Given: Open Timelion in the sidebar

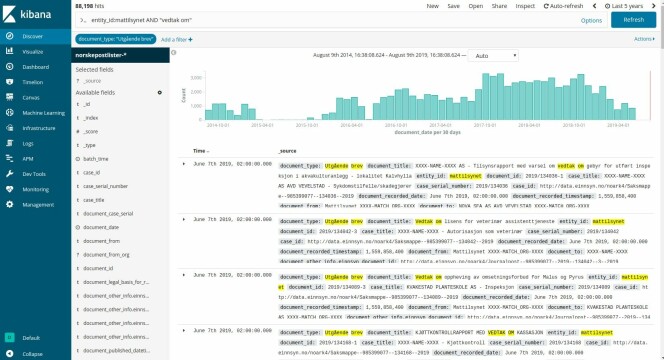Looking at the screenshot, I should (x=36, y=82).
